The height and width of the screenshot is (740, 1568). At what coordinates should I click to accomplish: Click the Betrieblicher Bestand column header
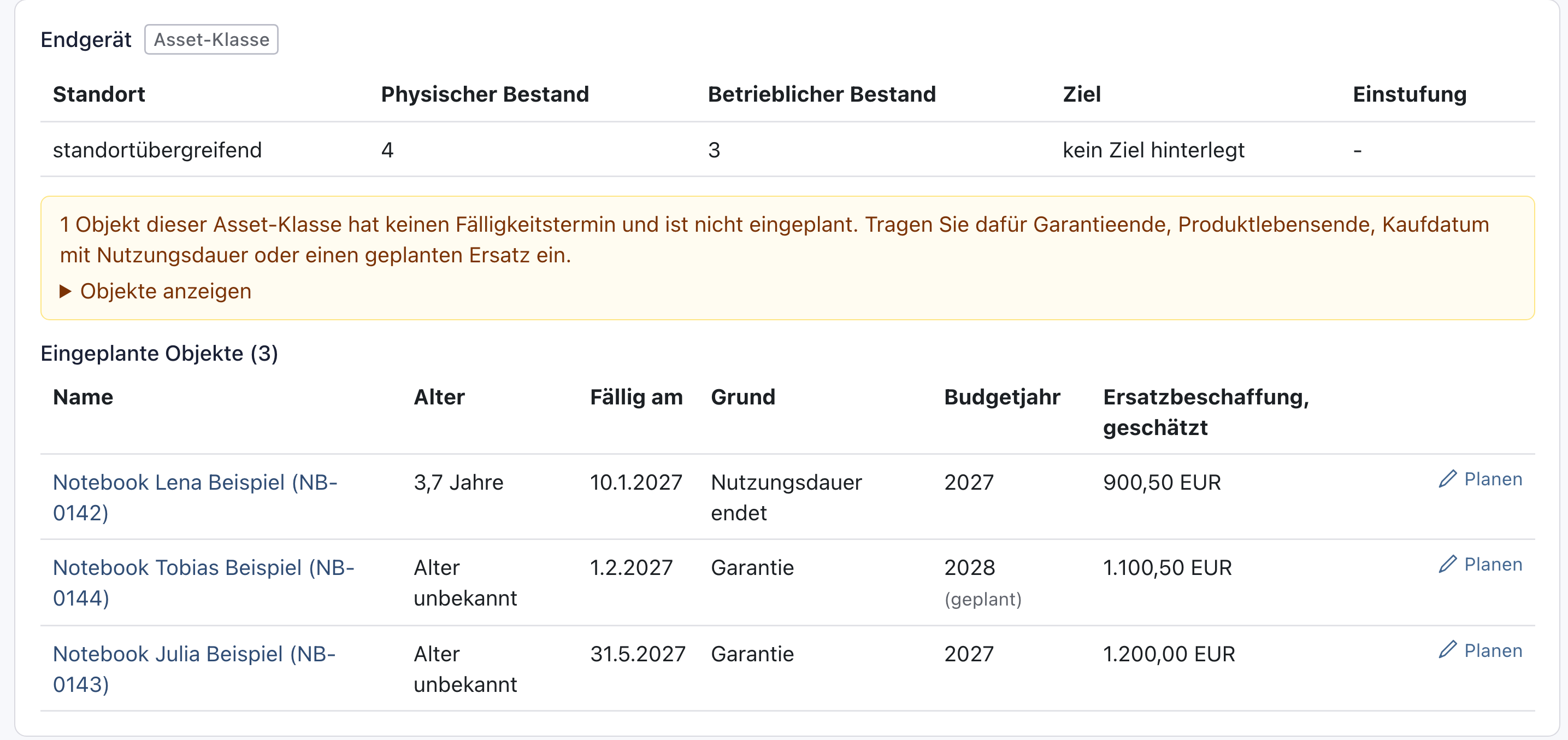[x=822, y=95]
